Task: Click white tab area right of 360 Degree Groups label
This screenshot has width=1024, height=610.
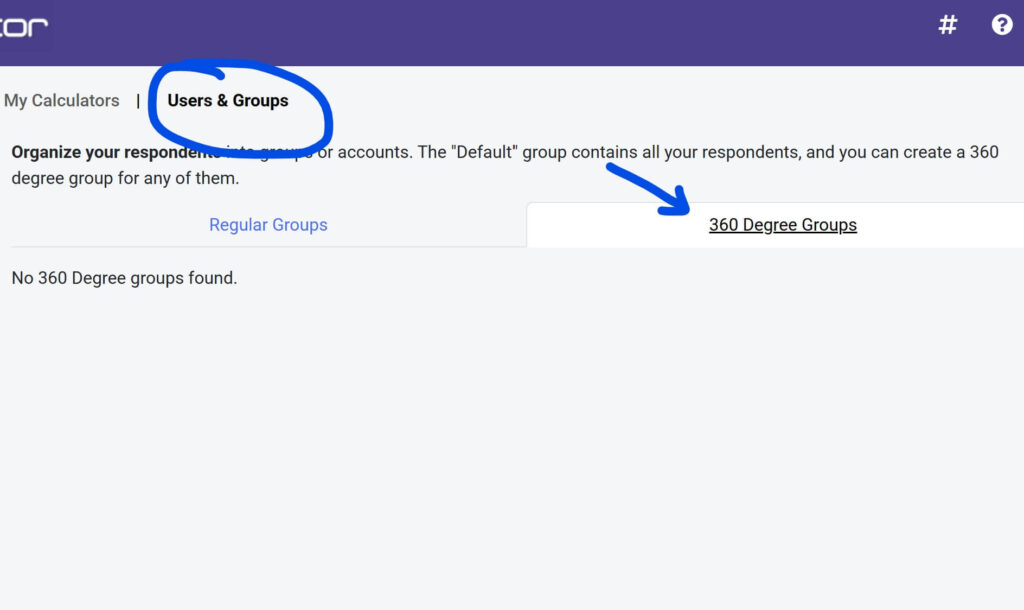Action: click(x=950, y=225)
